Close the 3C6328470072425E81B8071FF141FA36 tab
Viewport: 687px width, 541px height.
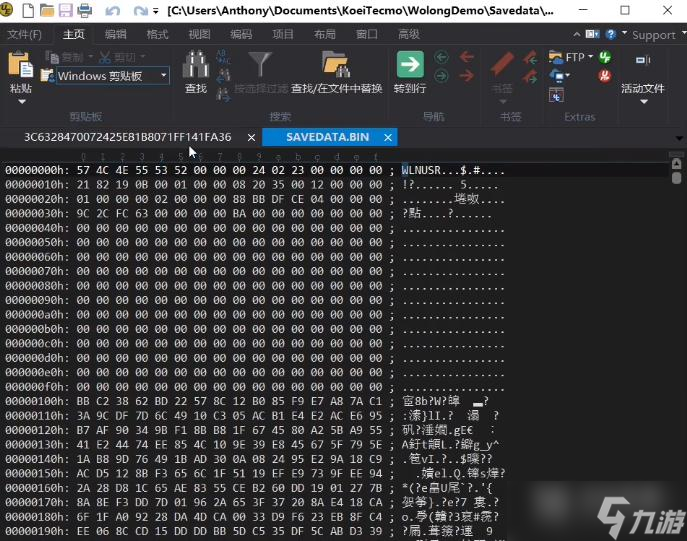coord(251,138)
